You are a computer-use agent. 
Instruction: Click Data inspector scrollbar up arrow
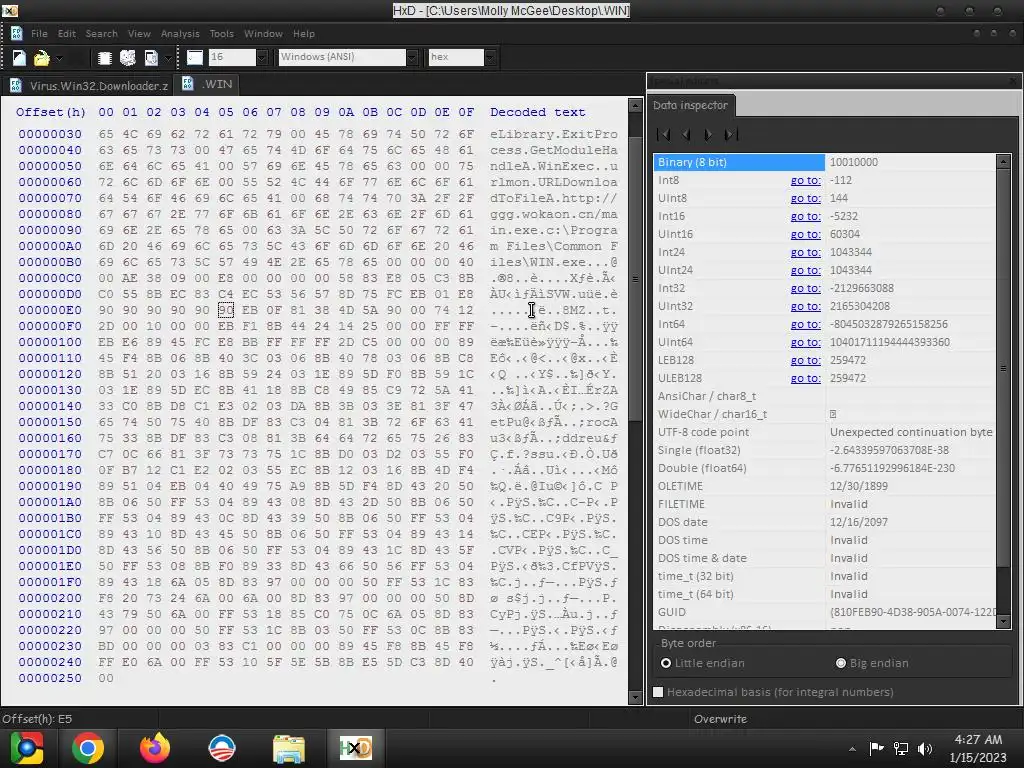point(1004,161)
